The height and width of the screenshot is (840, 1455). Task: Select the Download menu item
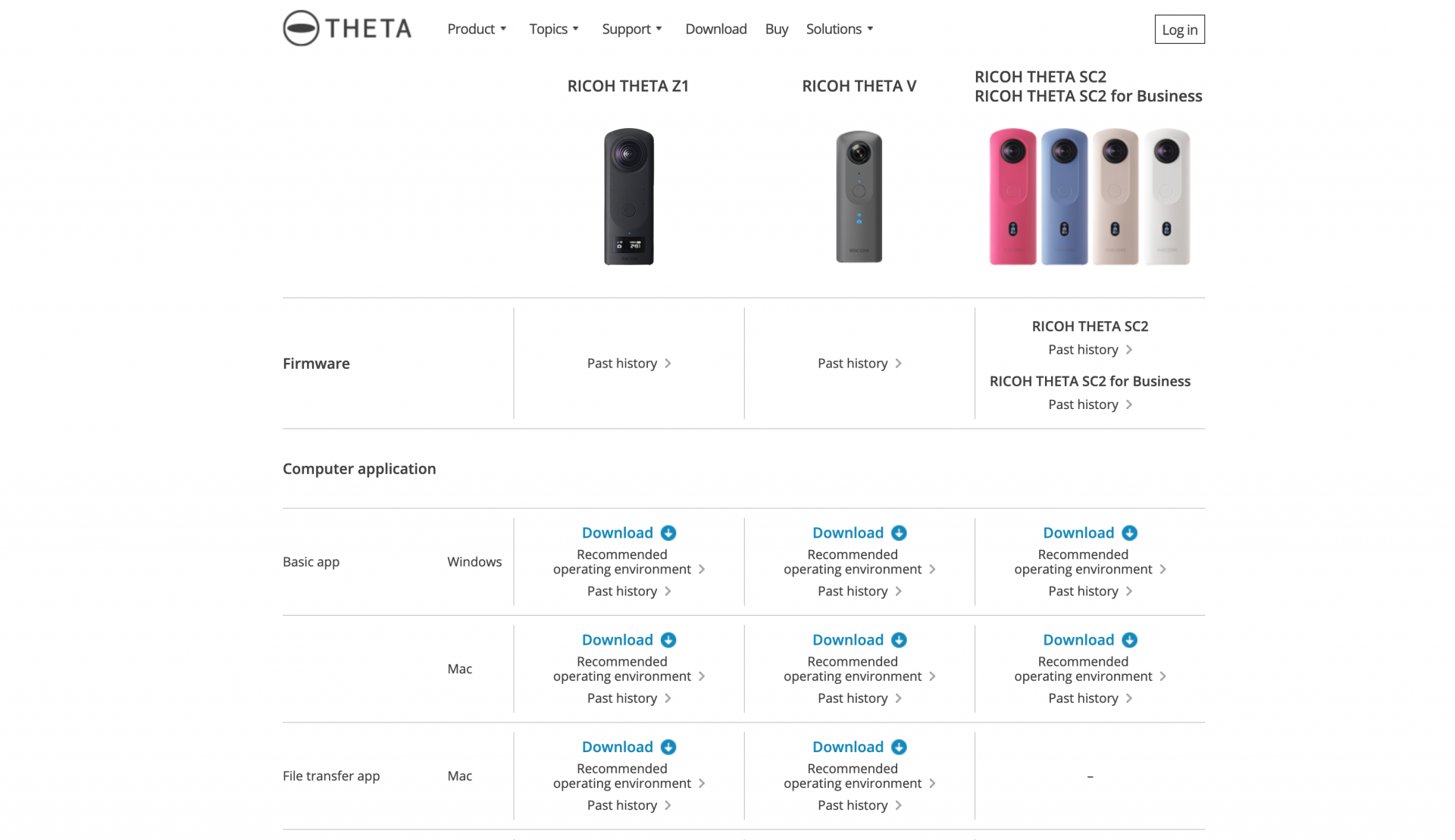(x=715, y=29)
